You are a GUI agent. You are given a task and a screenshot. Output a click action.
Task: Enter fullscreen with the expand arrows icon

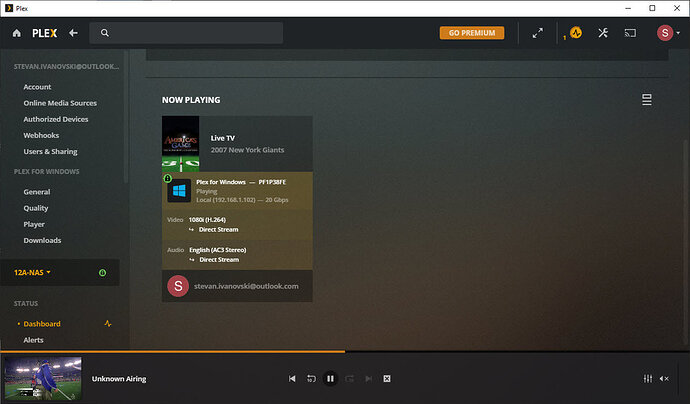[x=537, y=33]
